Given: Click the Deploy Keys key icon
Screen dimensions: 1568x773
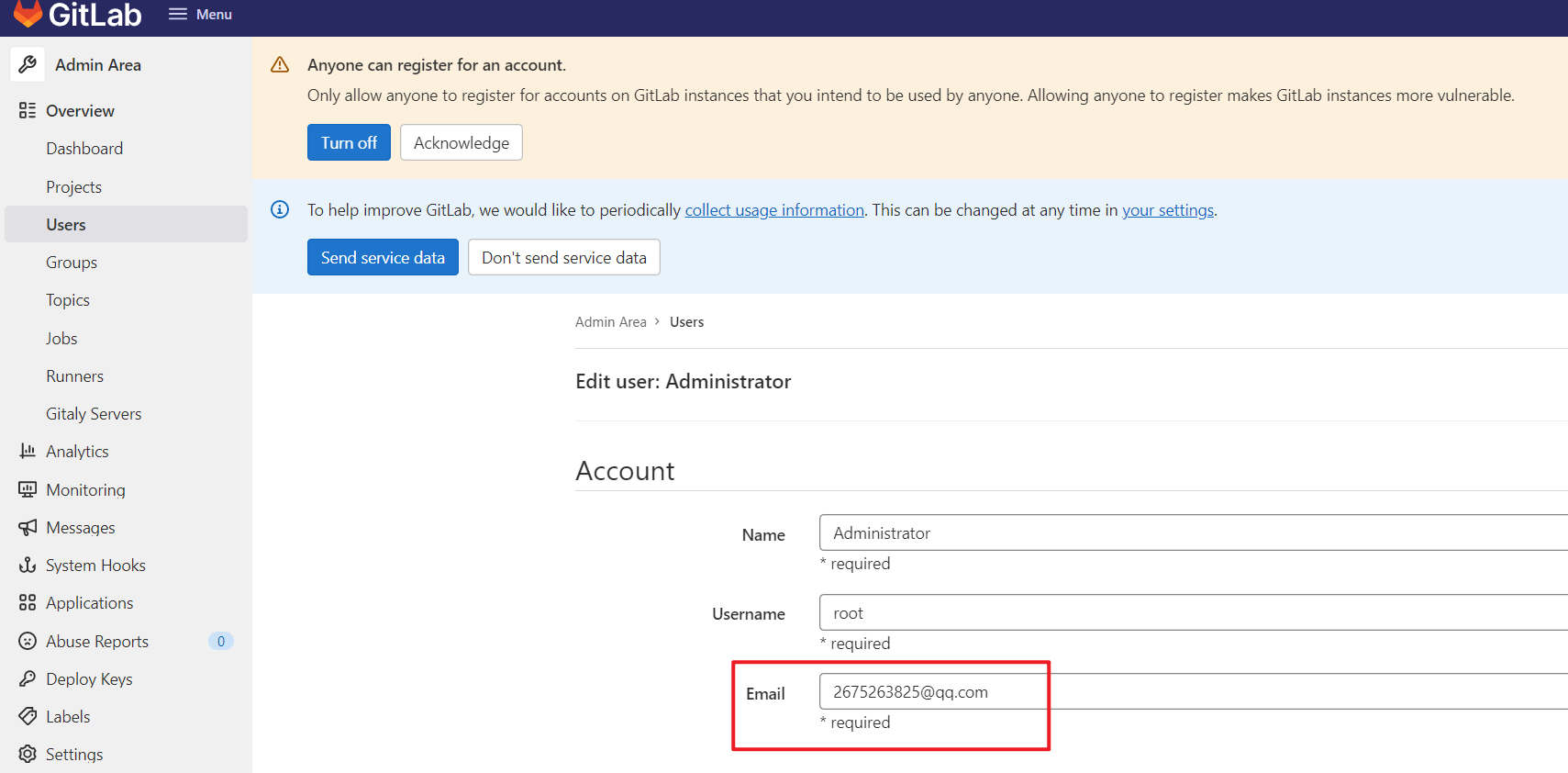Looking at the screenshot, I should click(28, 678).
